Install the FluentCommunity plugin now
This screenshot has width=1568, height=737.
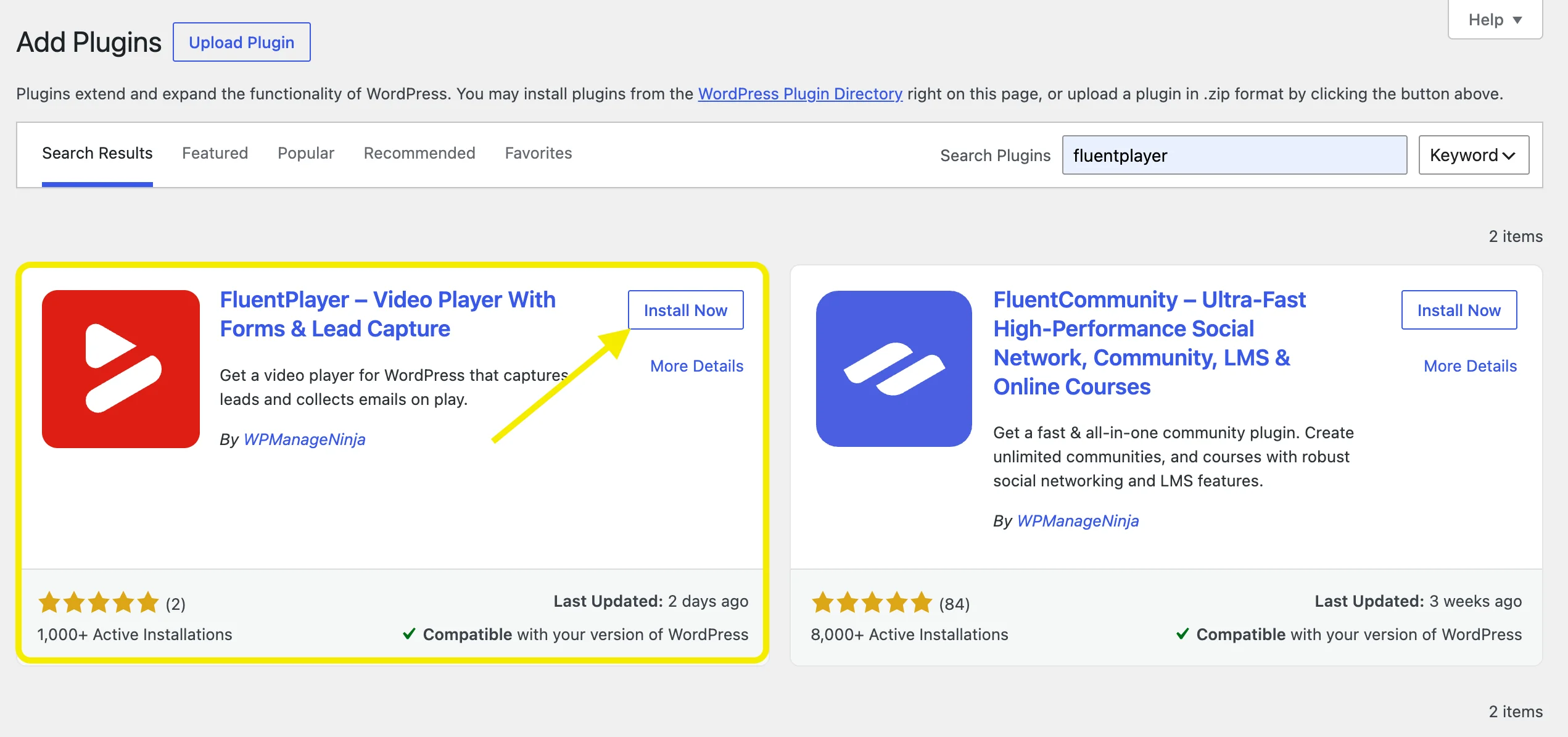pyautogui.click(x=1459, y=310)
